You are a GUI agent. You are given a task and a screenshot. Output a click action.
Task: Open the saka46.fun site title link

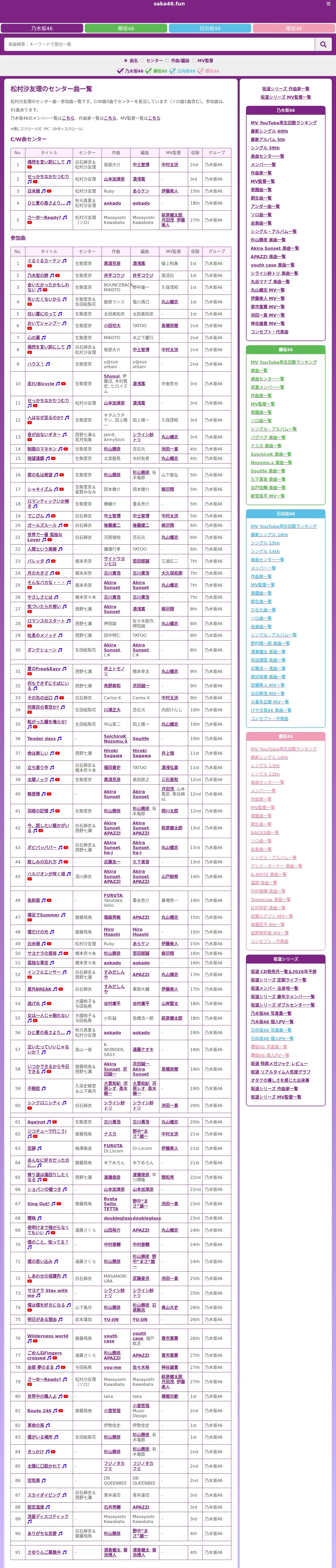tap(169, 4)
